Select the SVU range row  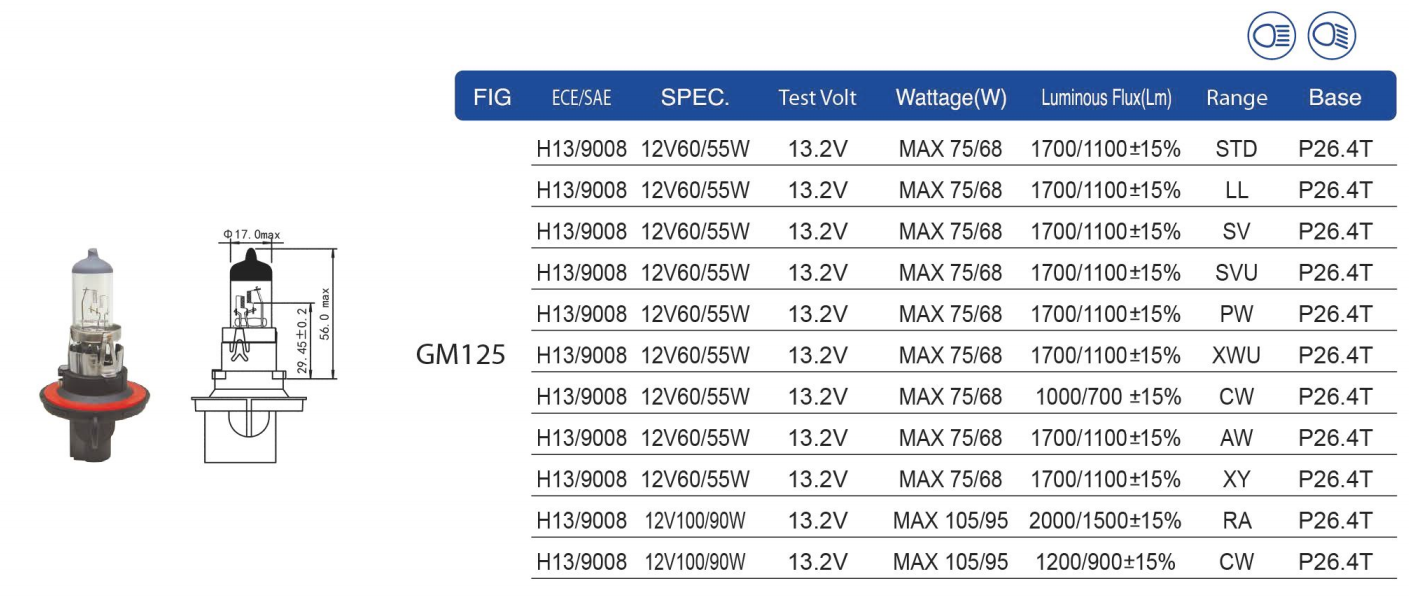click(x=964, y=272)
